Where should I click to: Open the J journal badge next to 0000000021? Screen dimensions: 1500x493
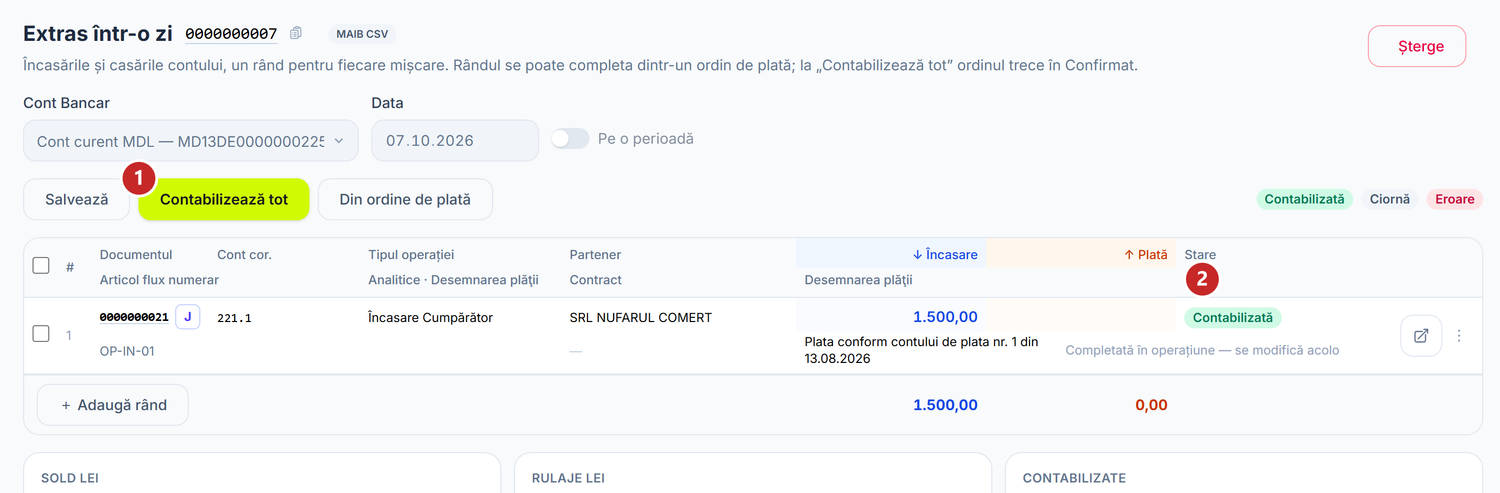tap(188, 318)
